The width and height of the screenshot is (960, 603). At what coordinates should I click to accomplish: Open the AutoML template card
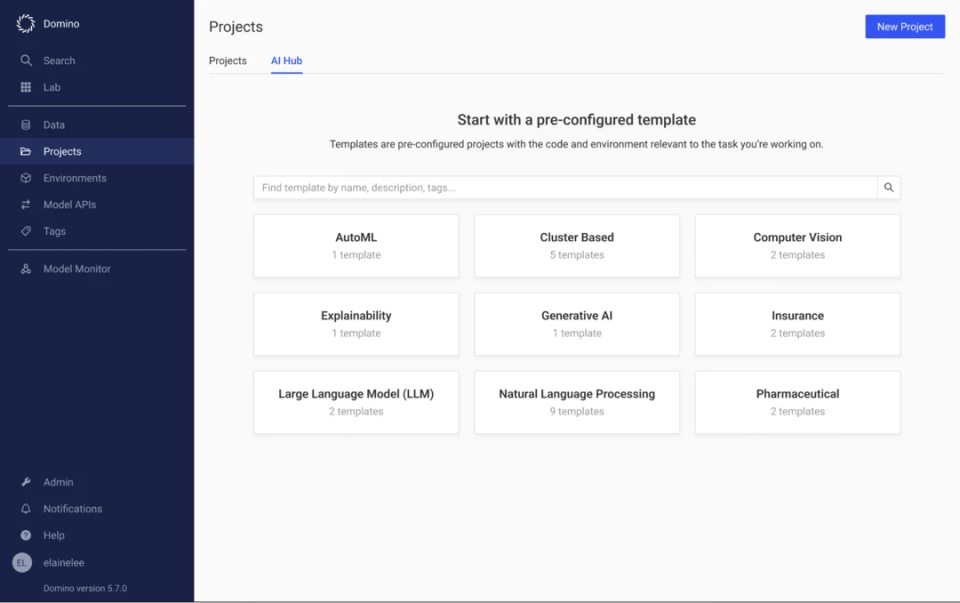(x=356, y=246)
